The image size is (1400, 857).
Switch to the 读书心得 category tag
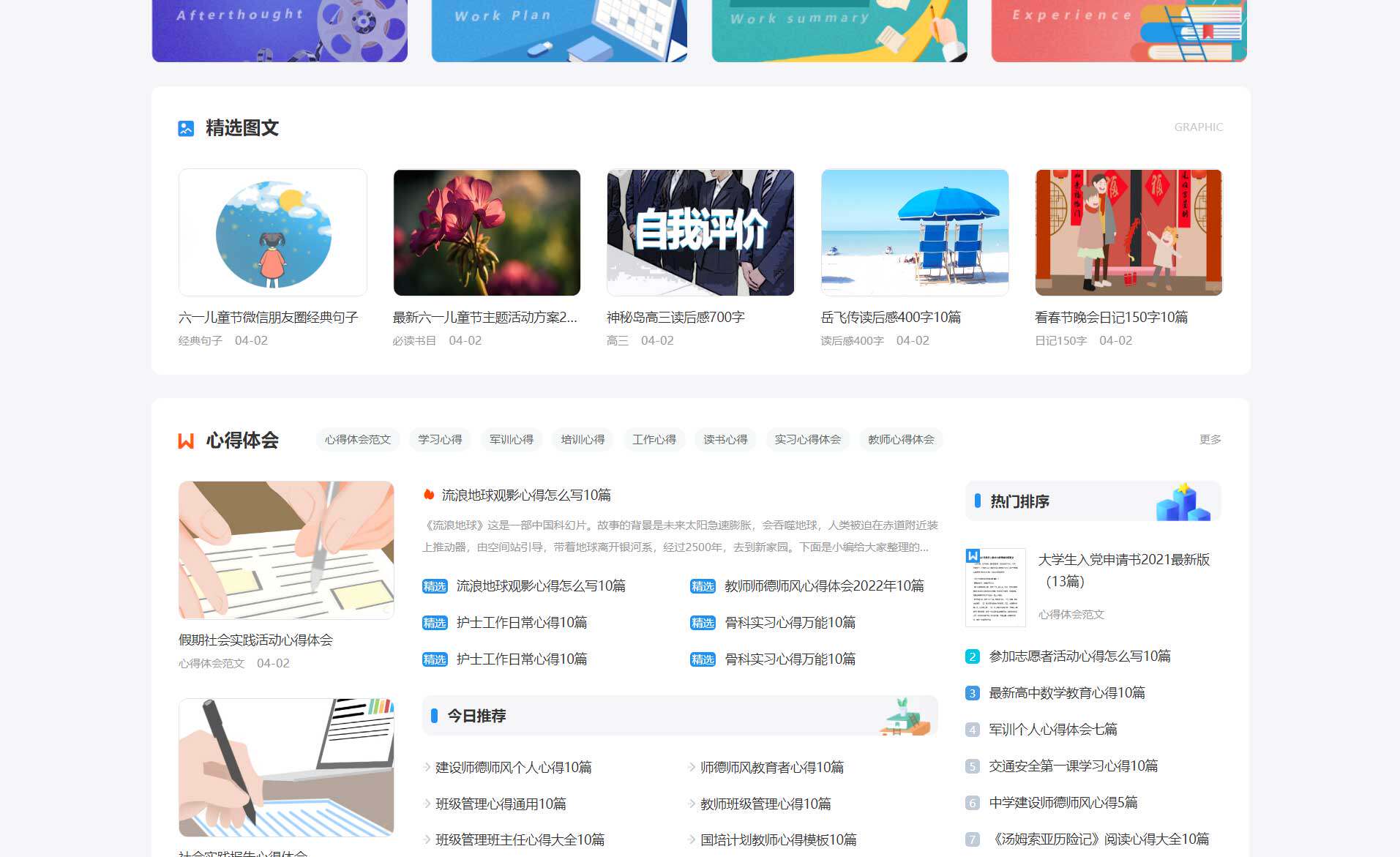(725, 439)
